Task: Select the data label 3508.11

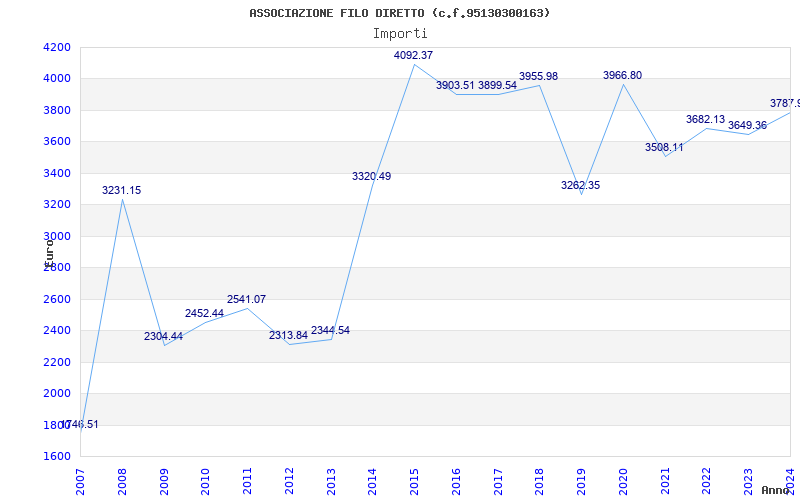Action: (x=664, y=147)
